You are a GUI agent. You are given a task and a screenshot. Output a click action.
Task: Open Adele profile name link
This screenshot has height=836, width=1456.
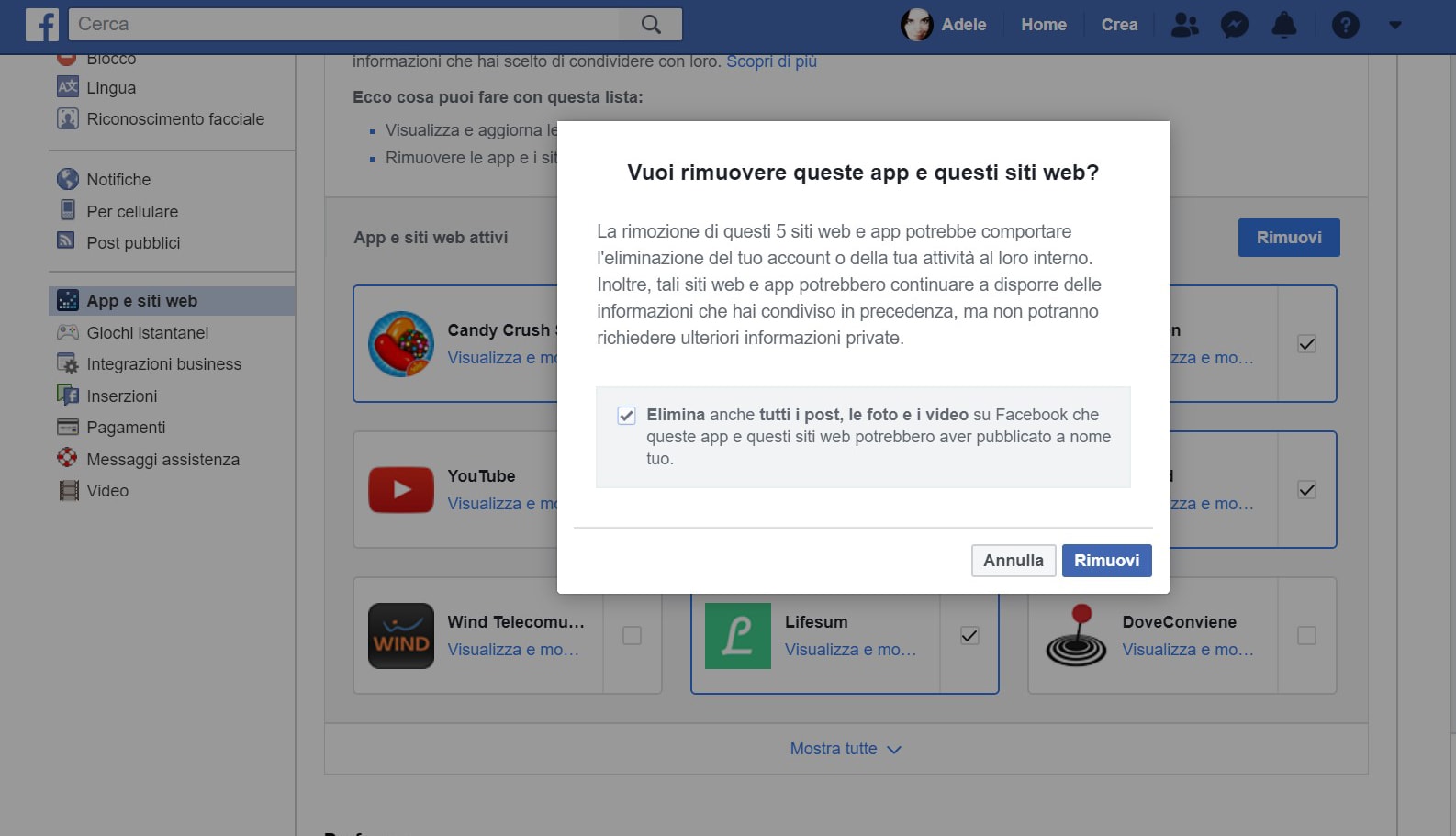(964, 25)
